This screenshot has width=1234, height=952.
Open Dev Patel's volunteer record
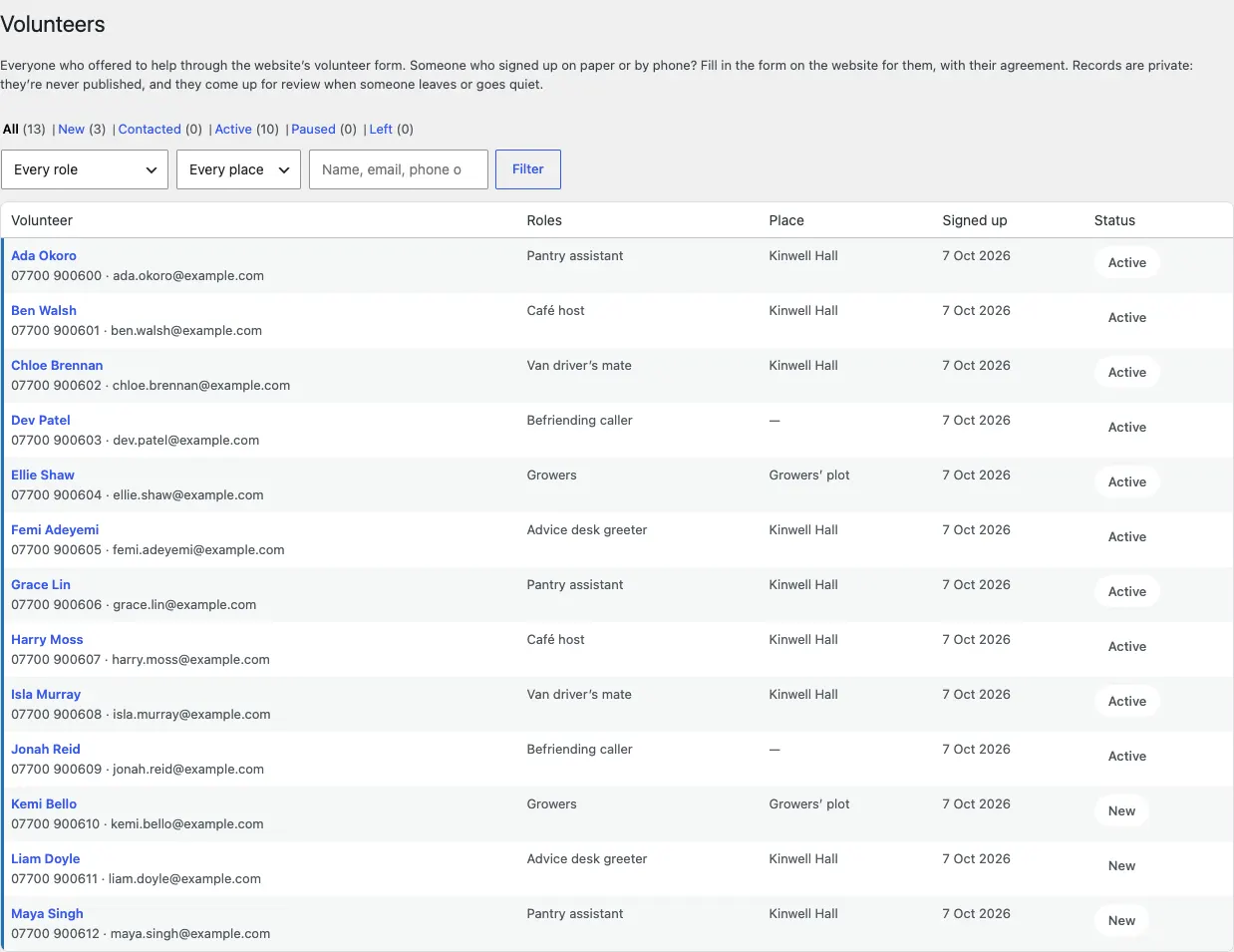41,420
